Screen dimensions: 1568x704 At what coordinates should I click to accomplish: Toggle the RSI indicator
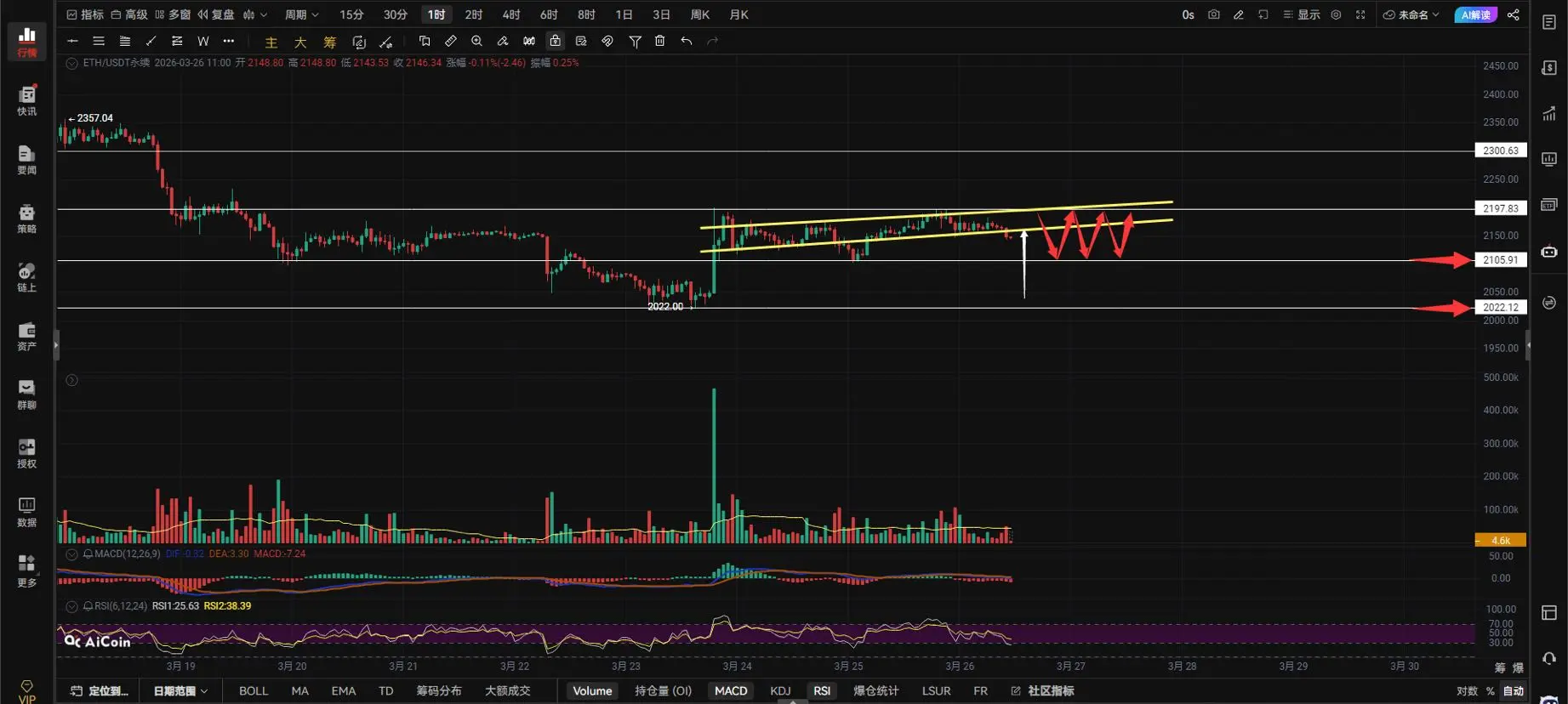[x=822, y=690]
